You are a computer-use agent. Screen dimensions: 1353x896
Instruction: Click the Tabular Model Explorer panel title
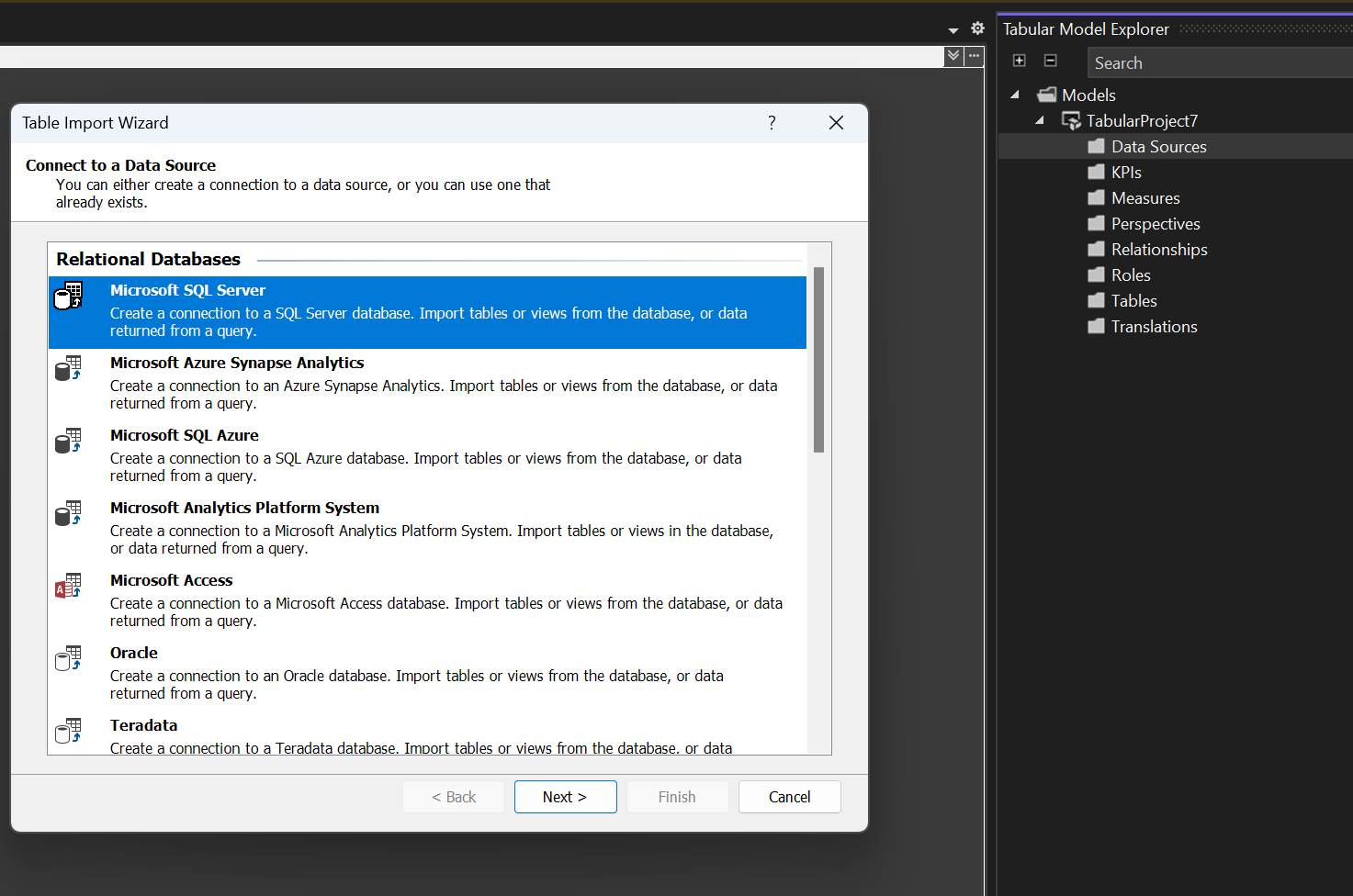point(1086,29)
